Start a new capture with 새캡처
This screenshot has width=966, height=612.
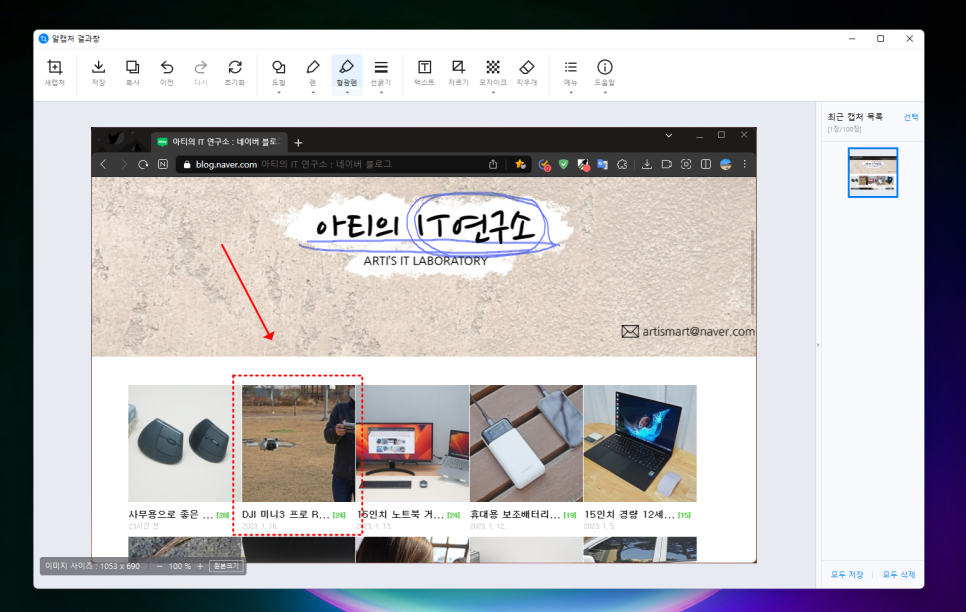click(54, 72)
